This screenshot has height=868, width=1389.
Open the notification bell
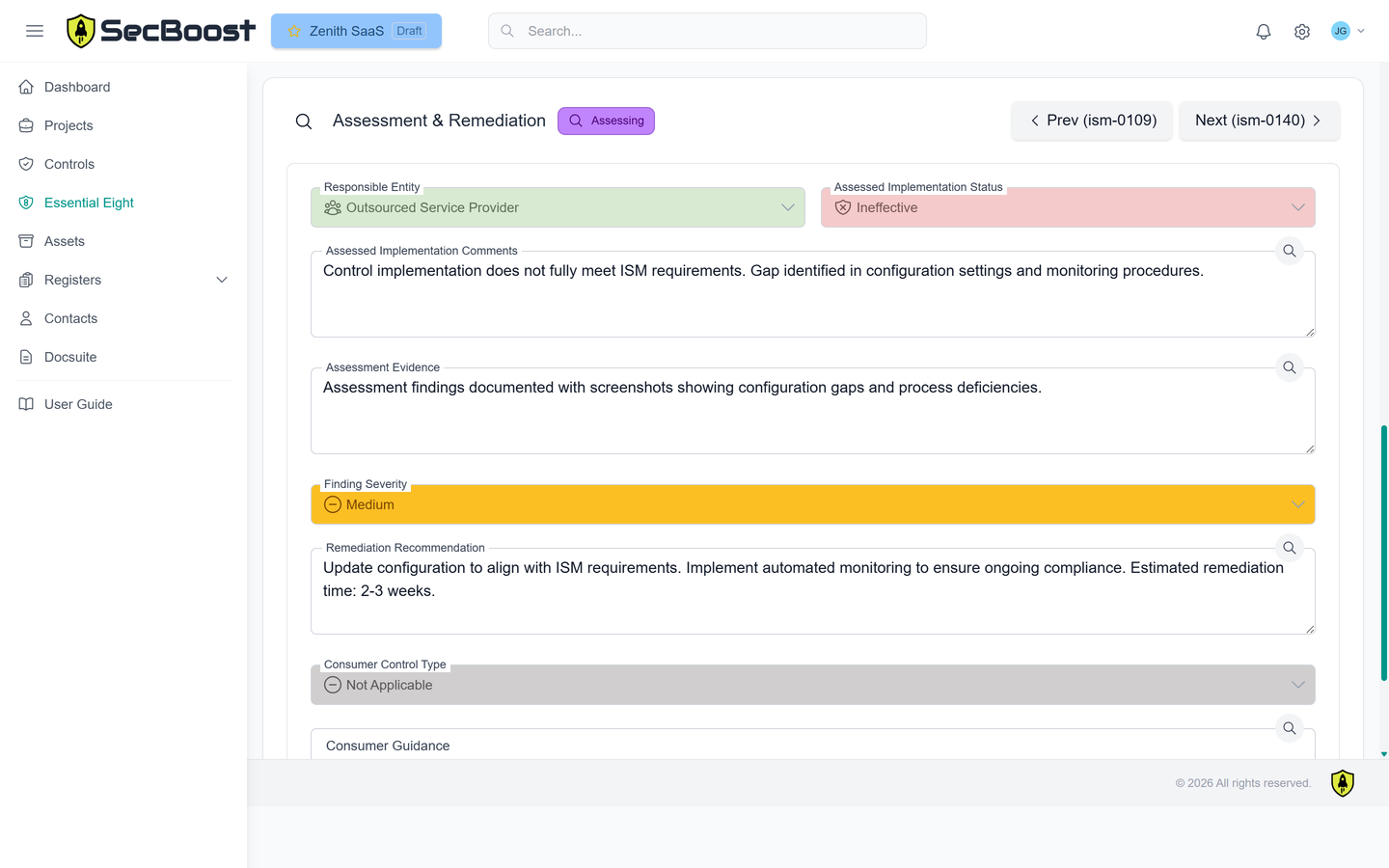tap(1263, 31)
